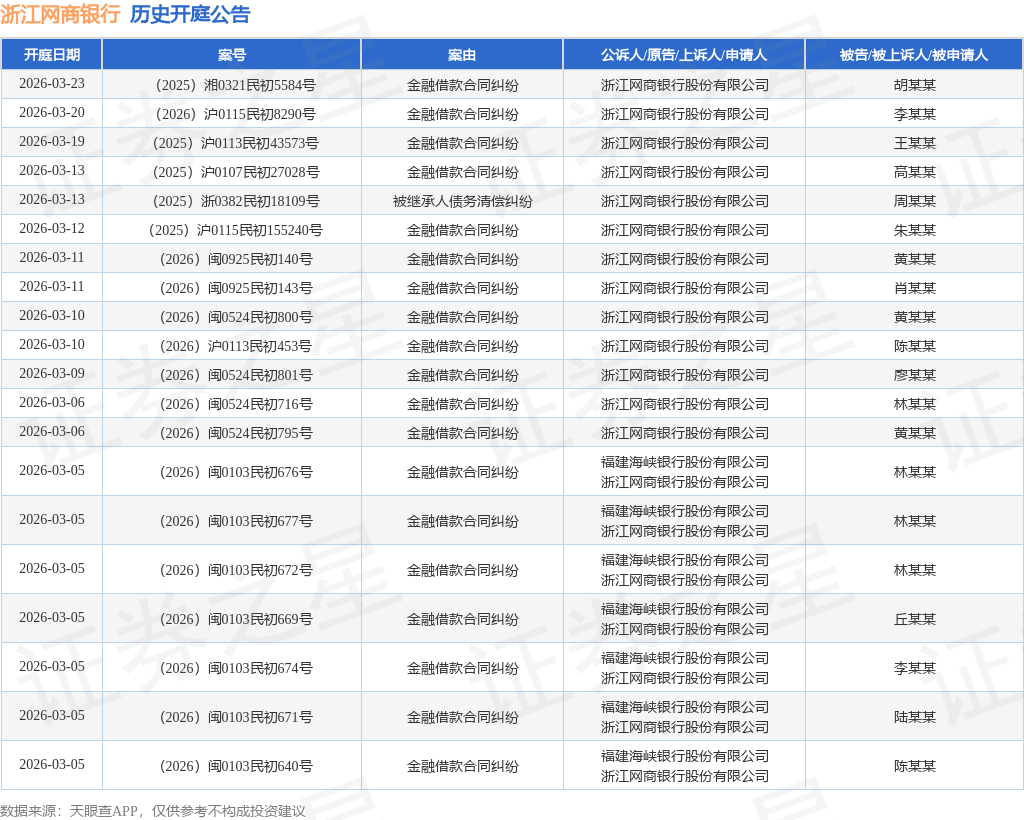
Task: Click case number (2026)闽0524民初801号
Action: click(x=232, y=375)
